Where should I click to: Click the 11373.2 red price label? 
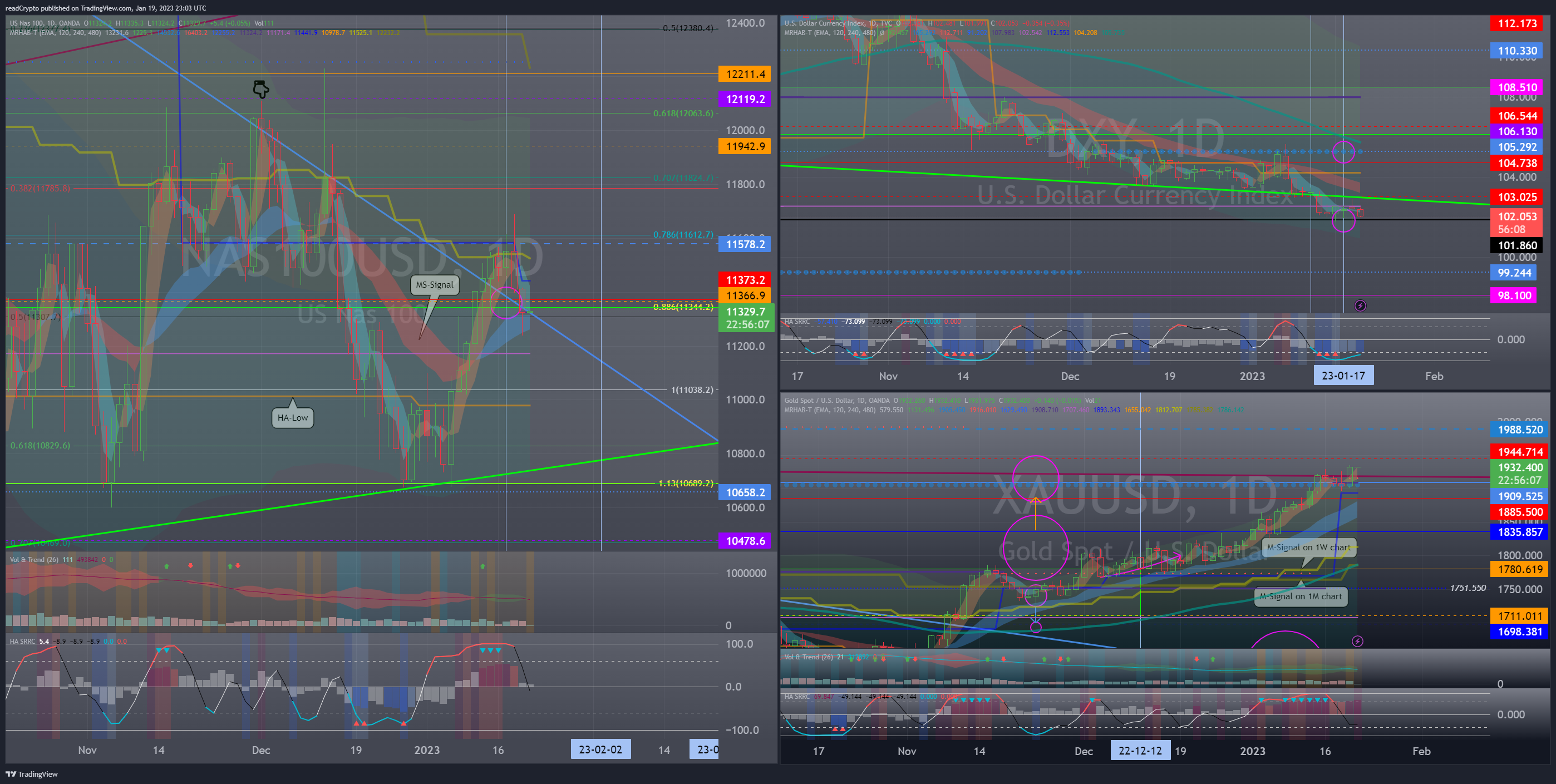coord(745,280)
